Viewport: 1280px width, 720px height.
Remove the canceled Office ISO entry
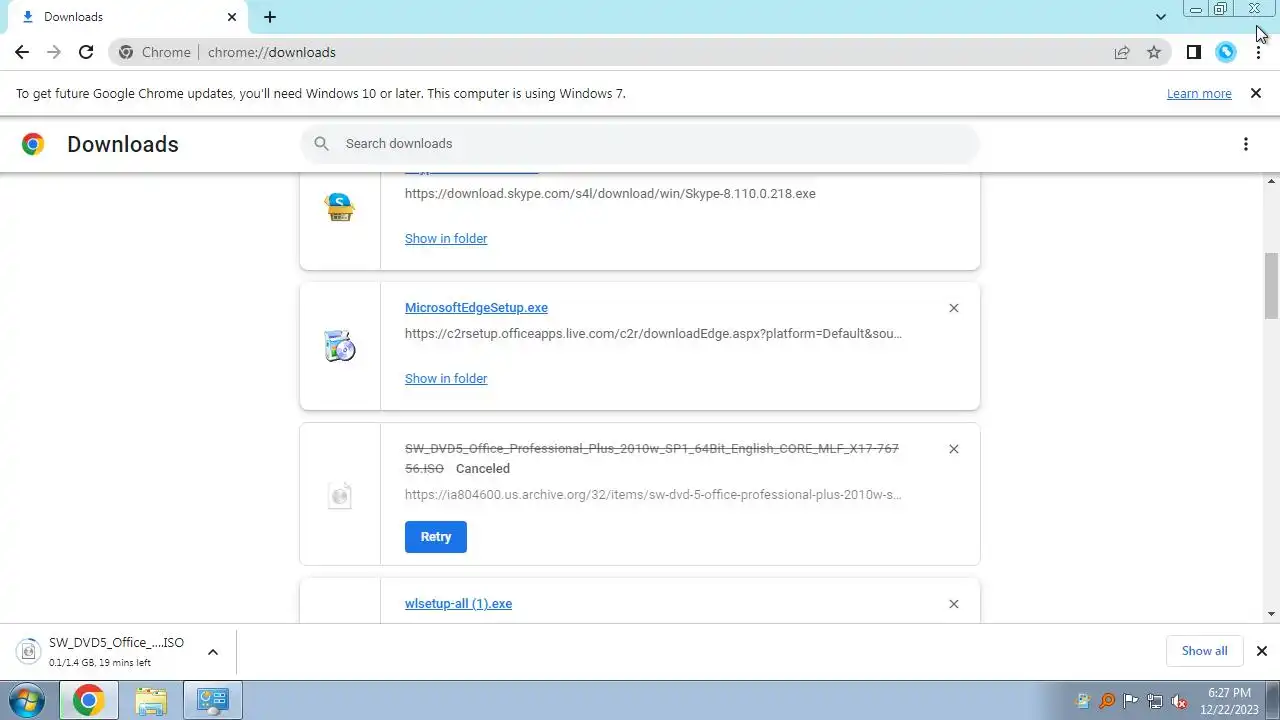pyautogui.click(x=953, y=449)
